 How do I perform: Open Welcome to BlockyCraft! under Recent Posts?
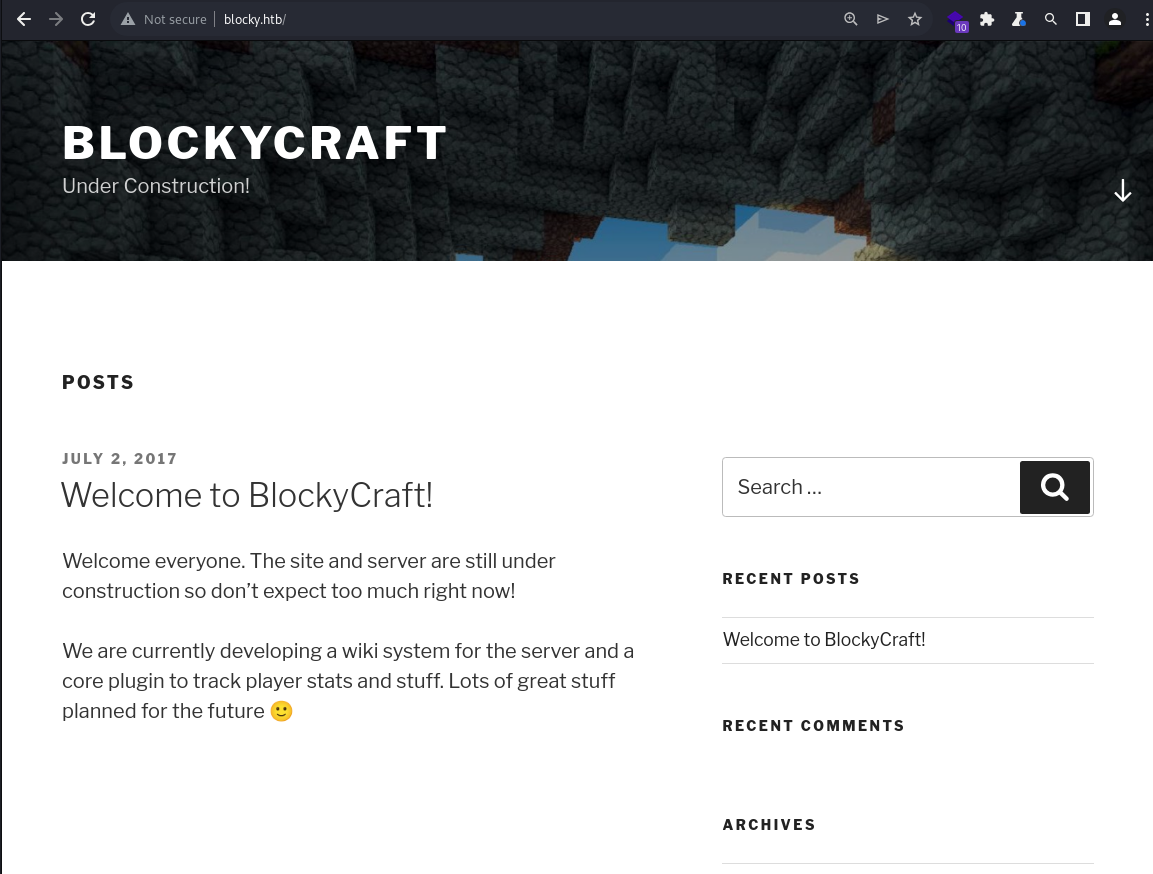tap(824, 640)
